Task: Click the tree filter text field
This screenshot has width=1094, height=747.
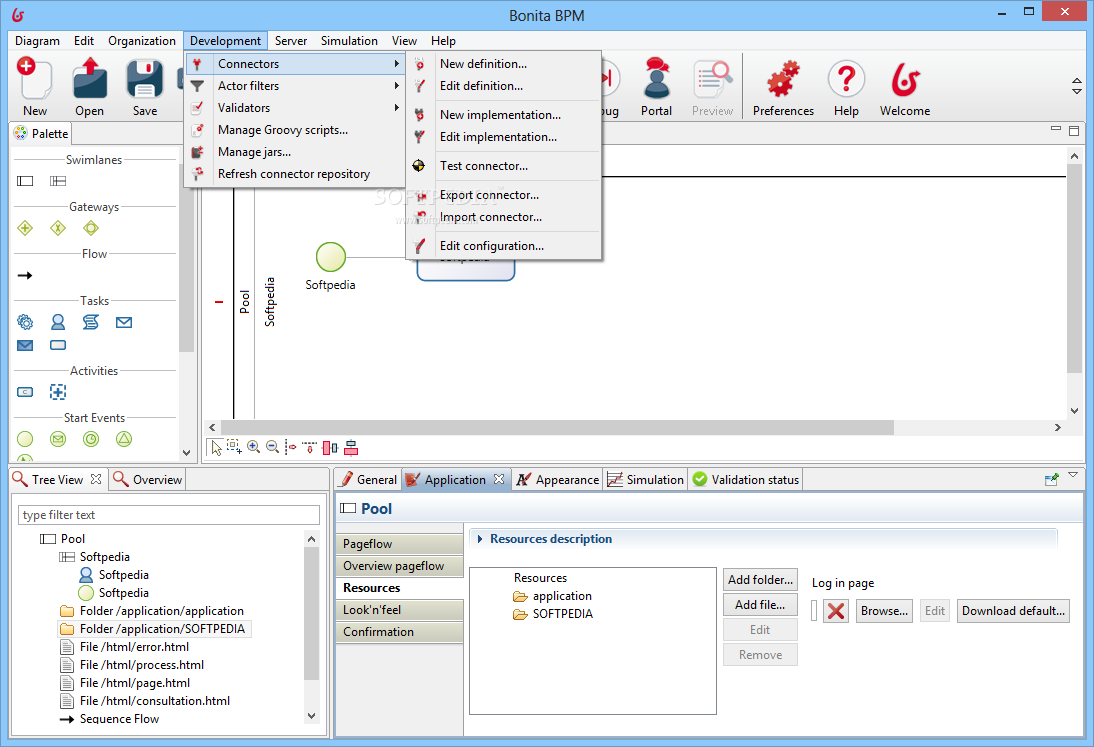Action: pyautogui.click(x=168, y=515)
